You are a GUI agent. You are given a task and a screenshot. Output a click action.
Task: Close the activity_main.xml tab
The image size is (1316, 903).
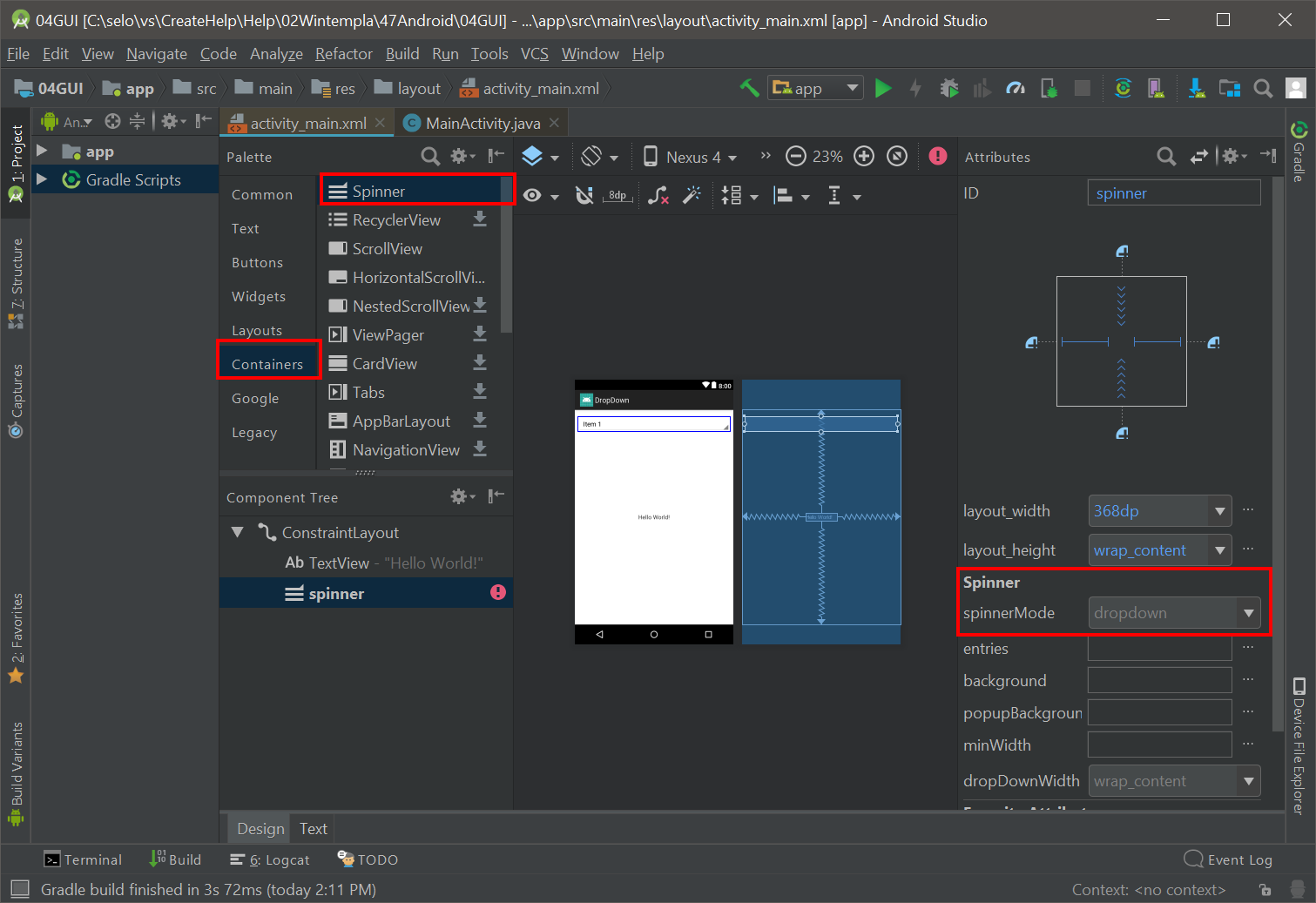[x=380, y=123]
